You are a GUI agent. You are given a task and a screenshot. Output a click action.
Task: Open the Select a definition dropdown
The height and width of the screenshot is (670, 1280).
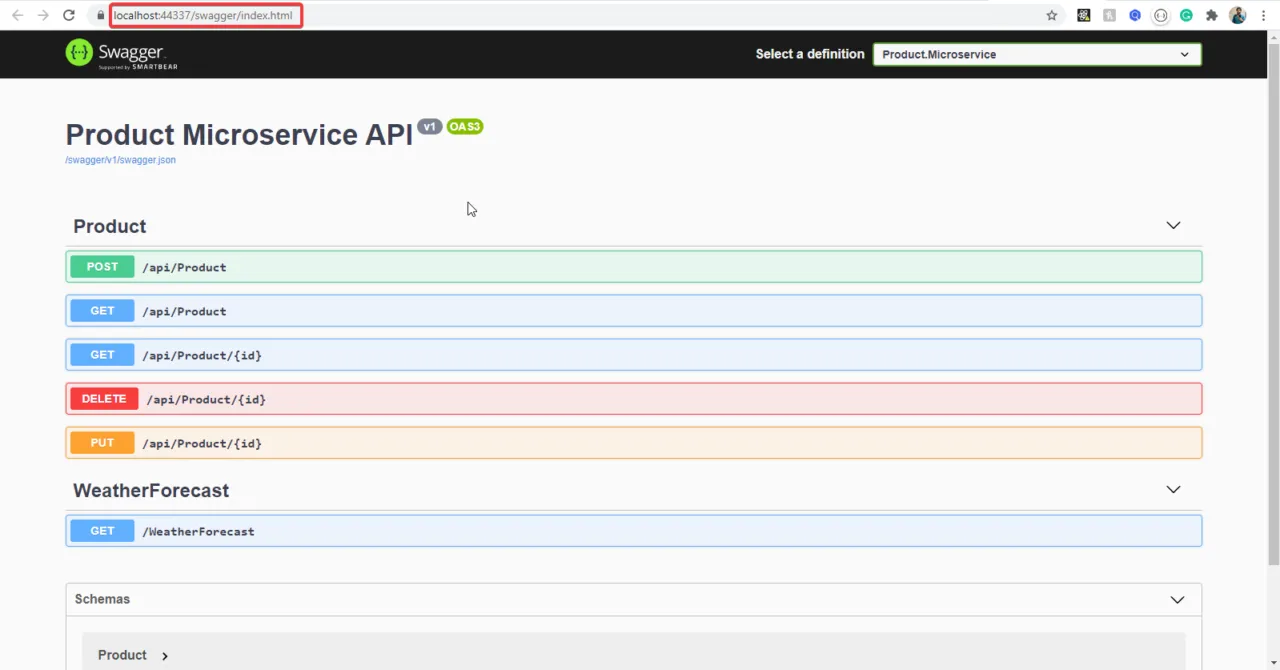pos(1037,54)
